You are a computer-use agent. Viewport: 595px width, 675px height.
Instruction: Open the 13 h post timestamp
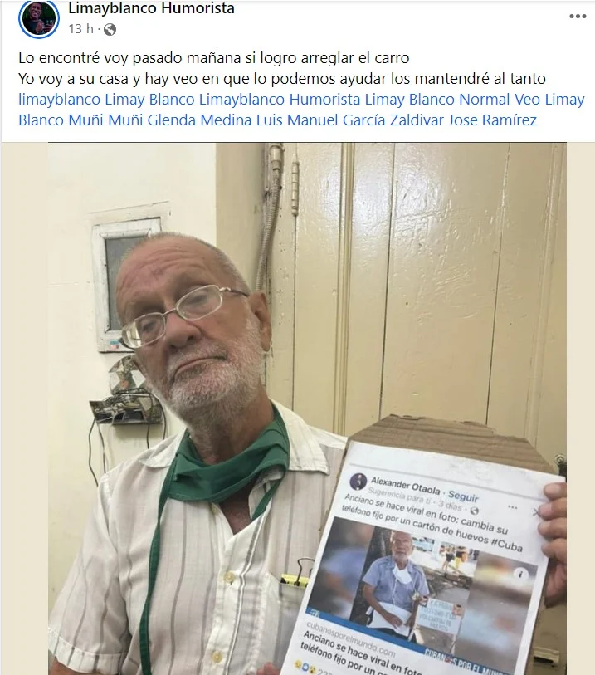pyautogui.click(x=81, y=29)
